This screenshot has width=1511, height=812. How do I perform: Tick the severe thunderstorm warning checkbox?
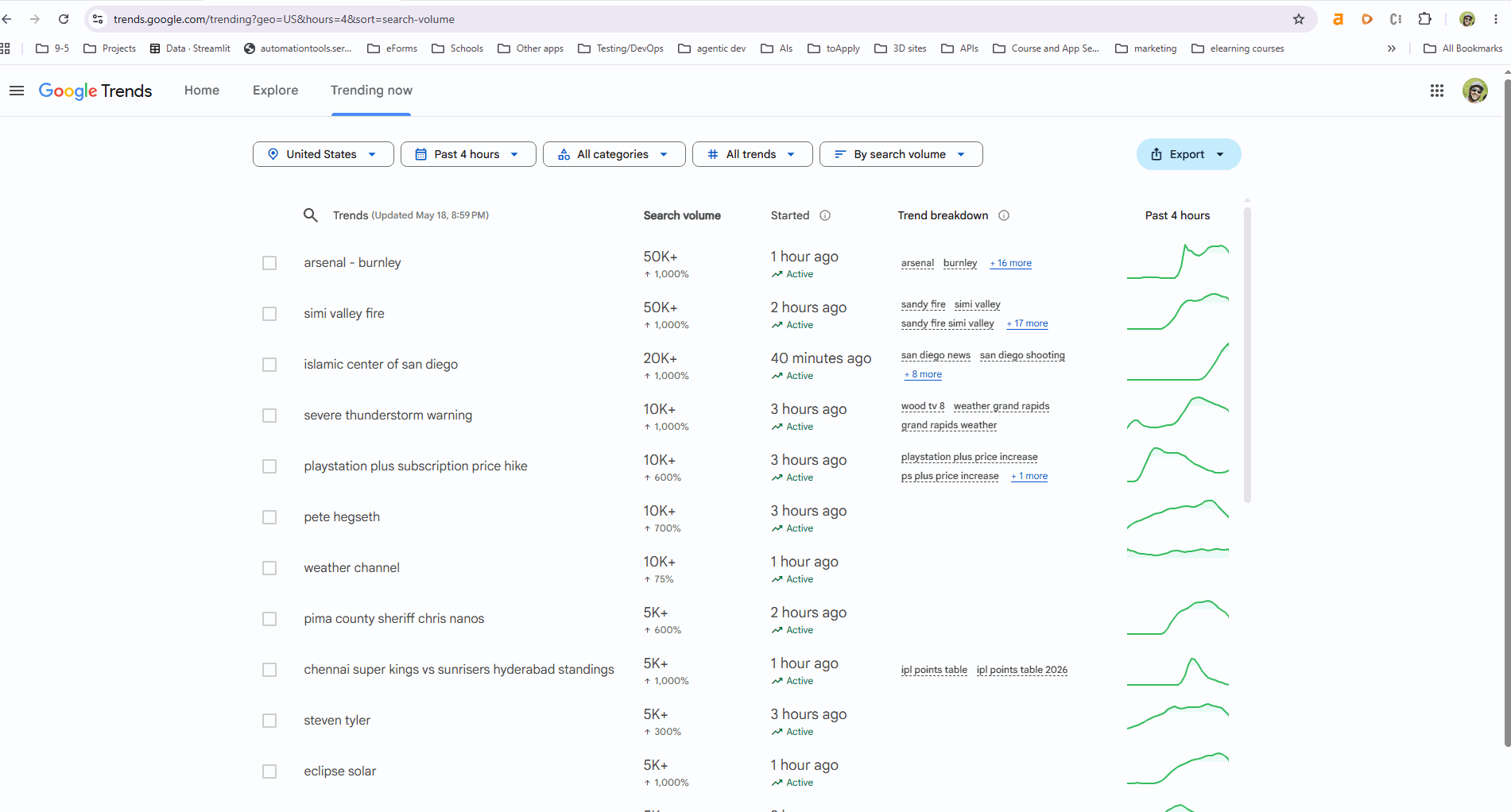(269, 416)
